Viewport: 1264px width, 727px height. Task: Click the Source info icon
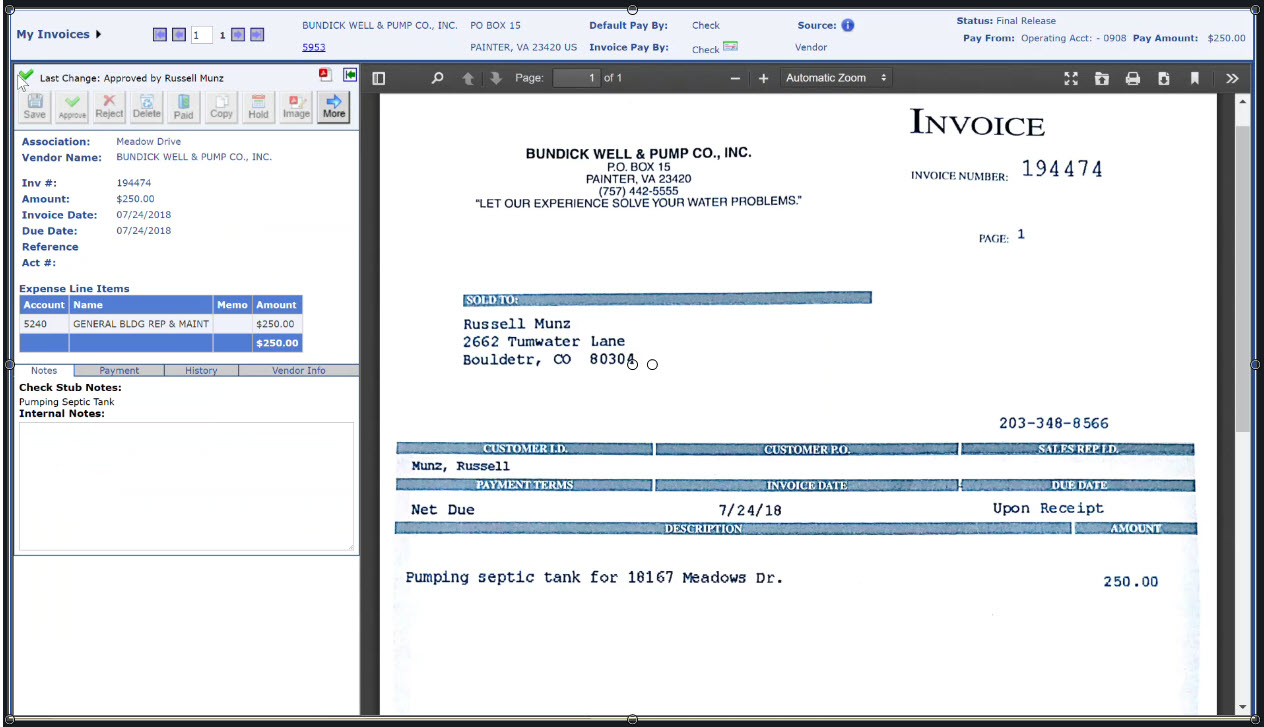coord(847,25)
